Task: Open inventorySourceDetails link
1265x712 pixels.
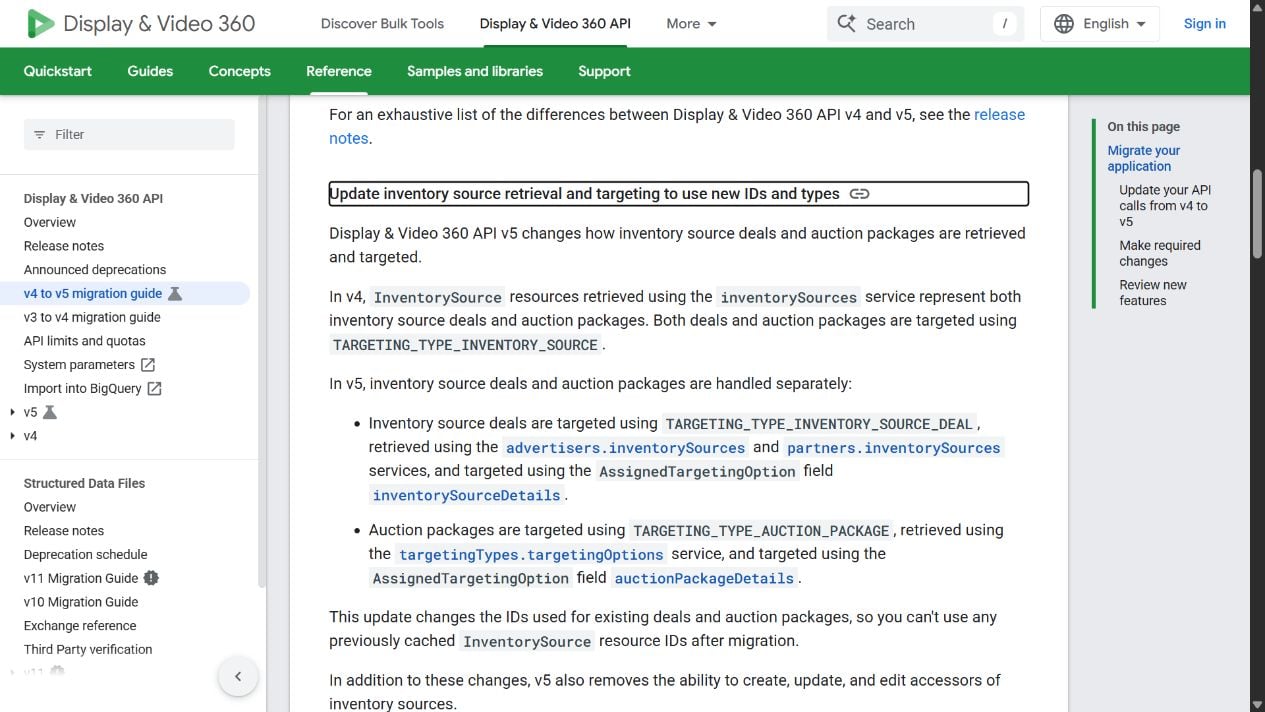Action: [x=466, y=495]
